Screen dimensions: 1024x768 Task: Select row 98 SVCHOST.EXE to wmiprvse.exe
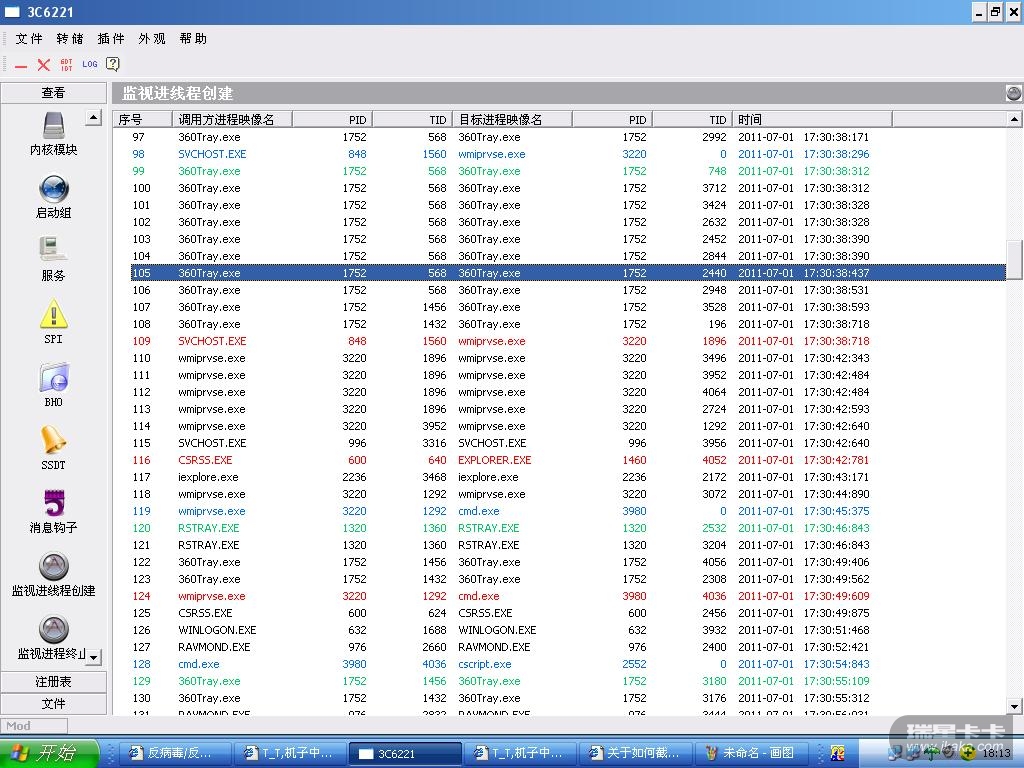[568, 154]
